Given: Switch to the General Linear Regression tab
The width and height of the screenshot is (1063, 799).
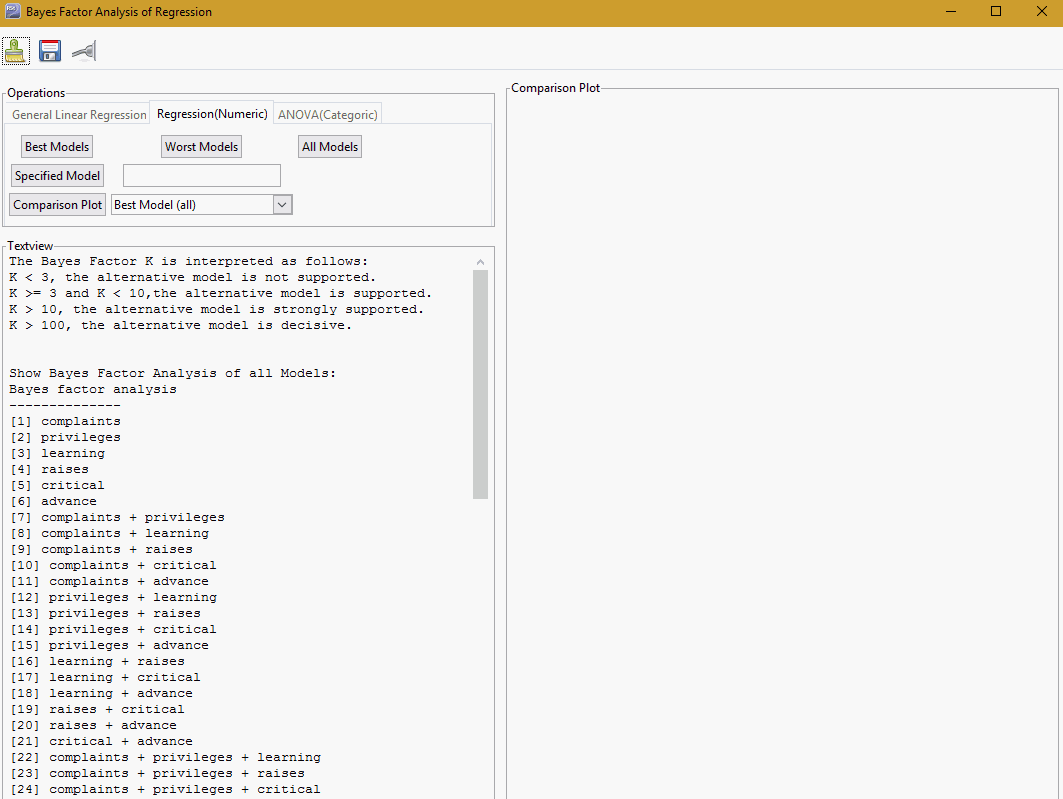Looking at the screenshot, I should coord(79,115).
